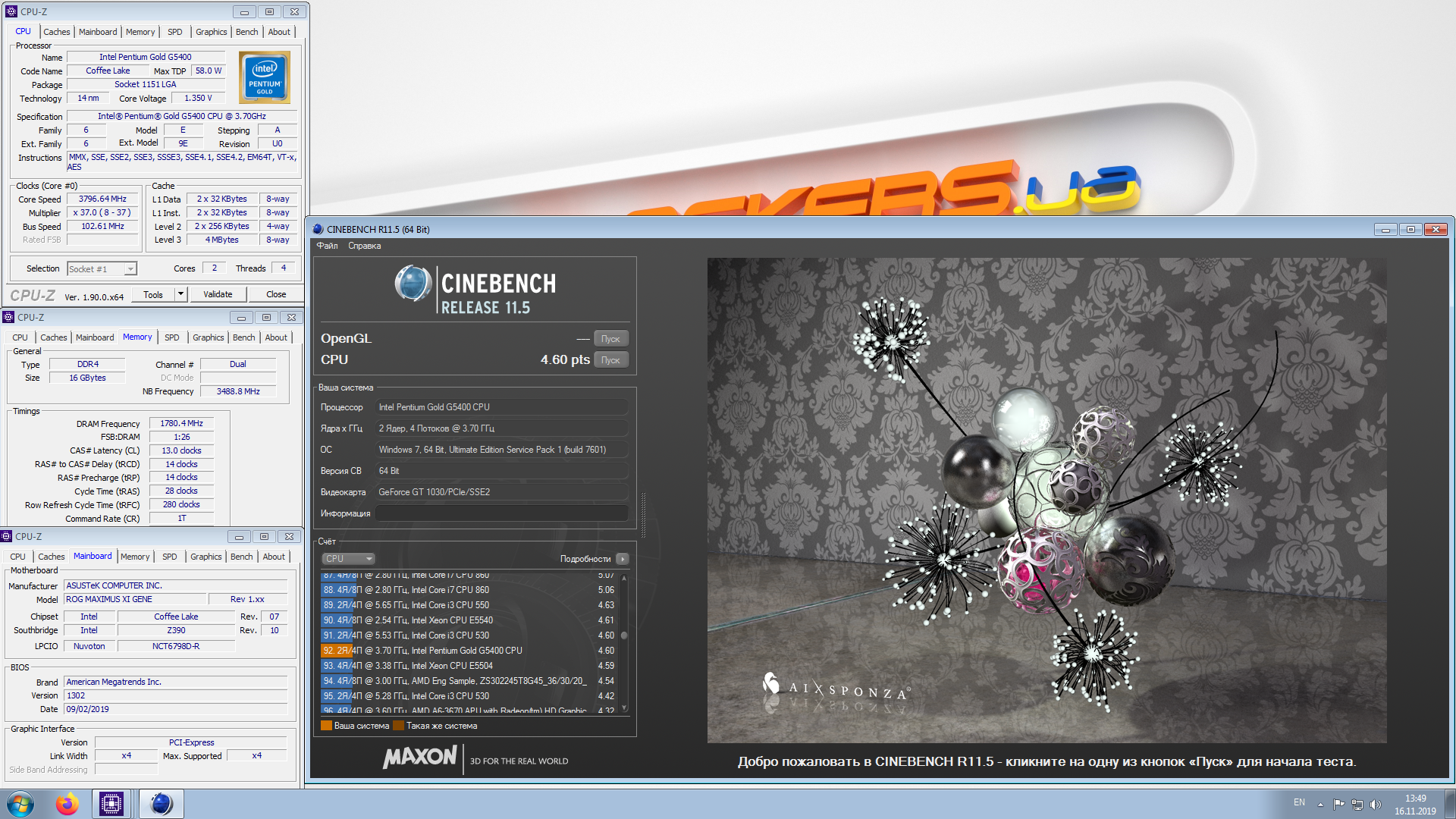The height and width of the screenshot is (819, 1456).
Task: Click the Информация input field
Action: coord(501,513)
